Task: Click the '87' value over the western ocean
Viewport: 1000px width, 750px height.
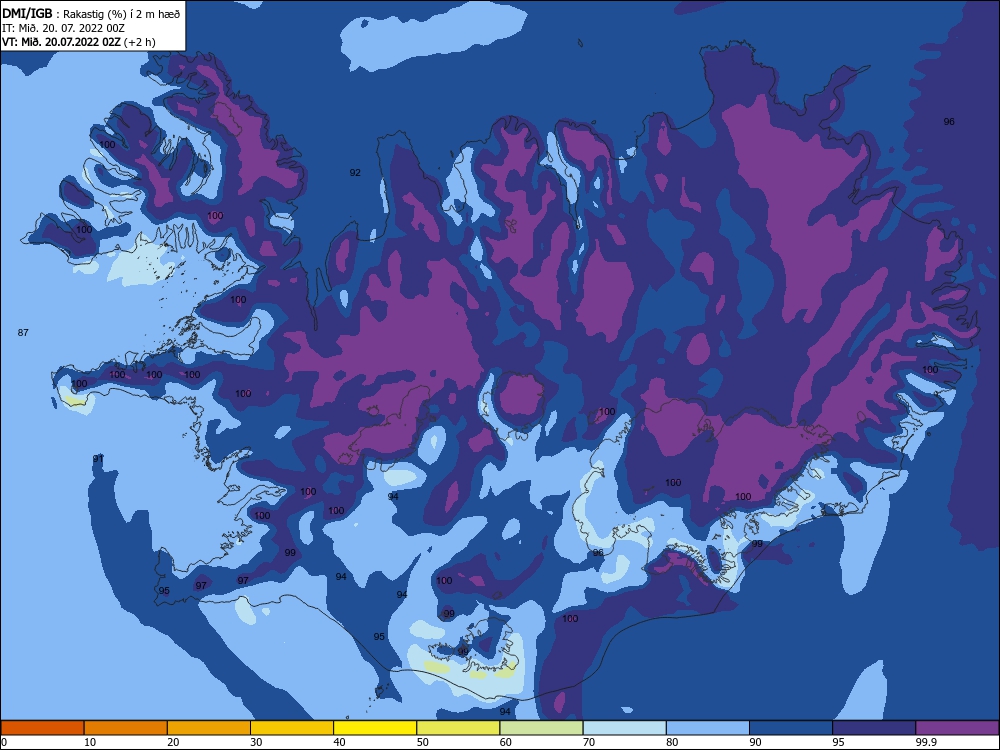Action: coord(23,332)
